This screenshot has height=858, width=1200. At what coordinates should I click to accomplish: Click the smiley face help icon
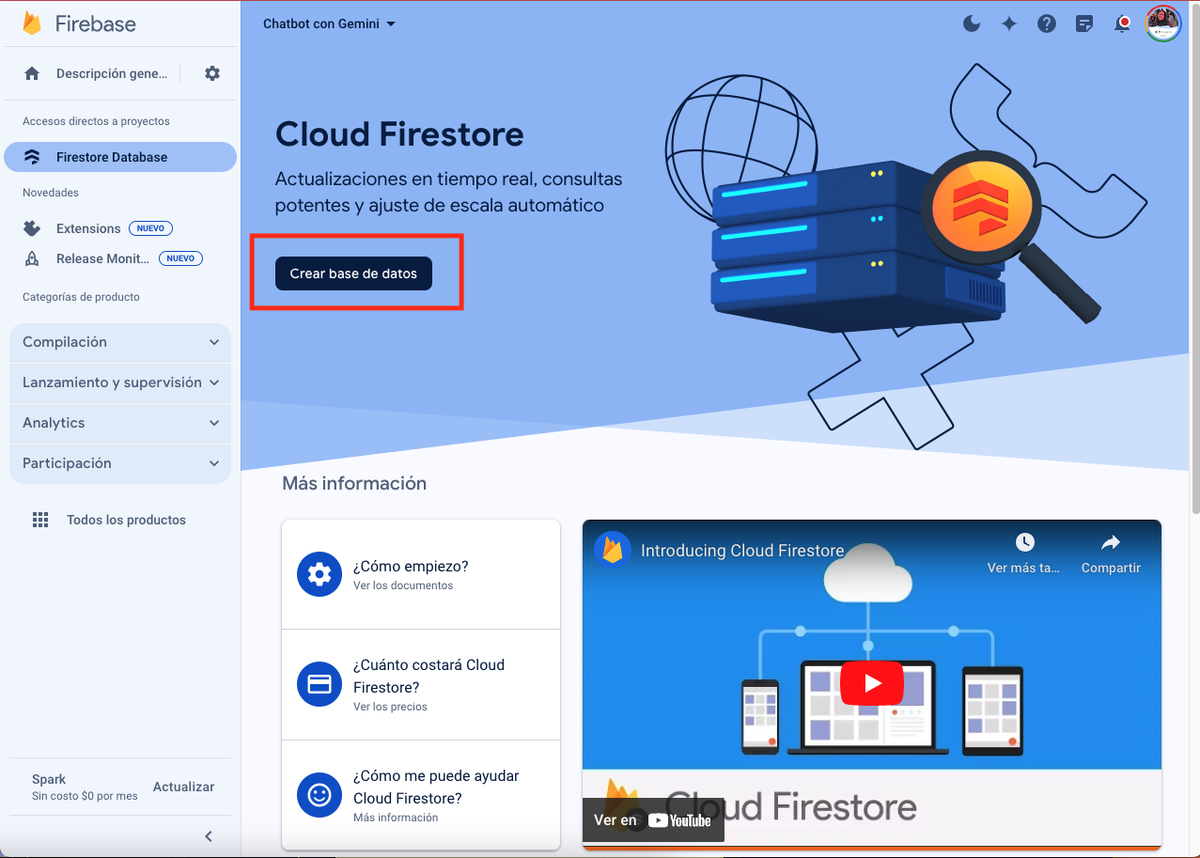point(319,795)
